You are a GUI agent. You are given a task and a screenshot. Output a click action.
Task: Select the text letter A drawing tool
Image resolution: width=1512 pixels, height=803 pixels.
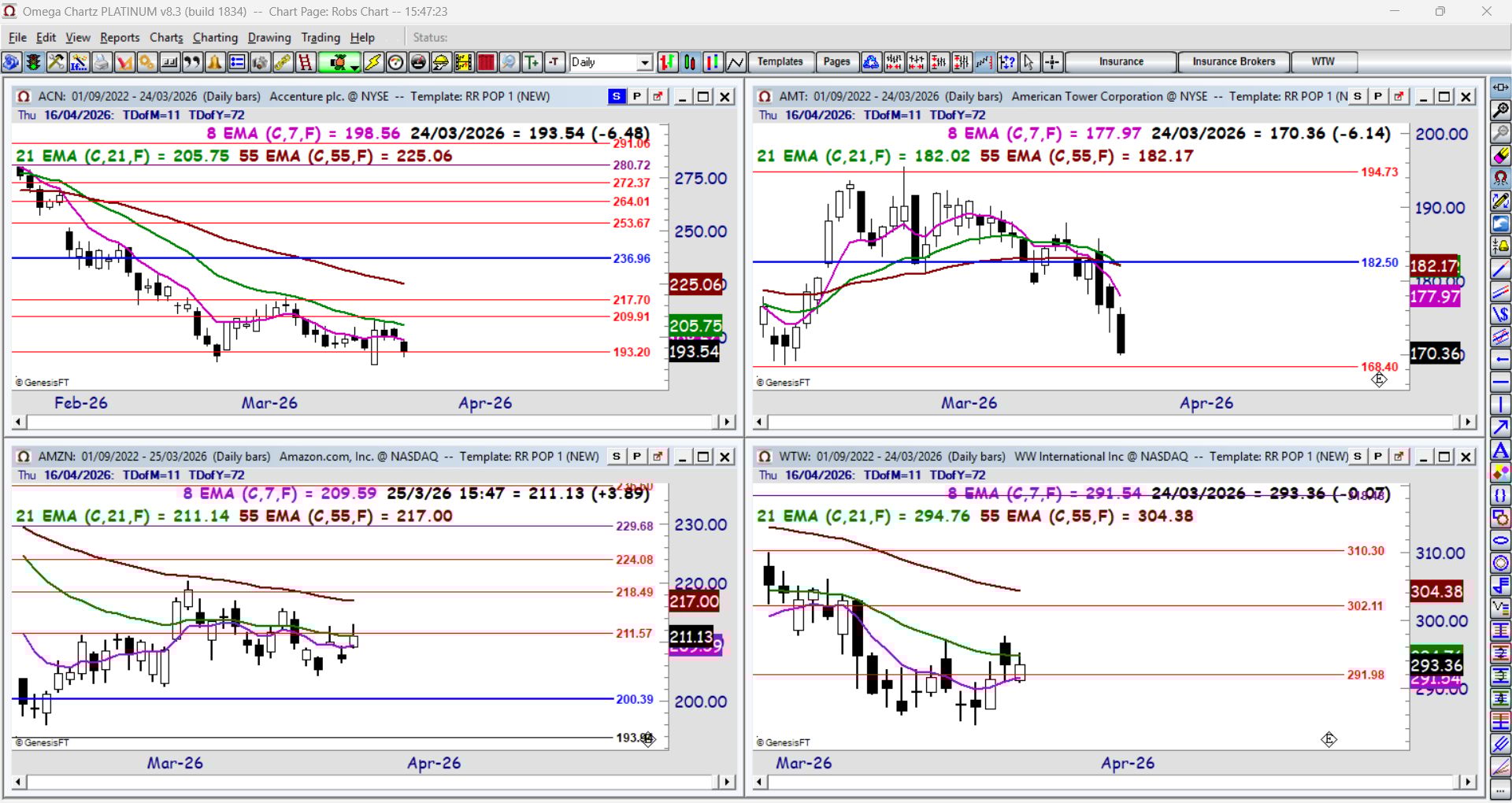(1501, 450)
